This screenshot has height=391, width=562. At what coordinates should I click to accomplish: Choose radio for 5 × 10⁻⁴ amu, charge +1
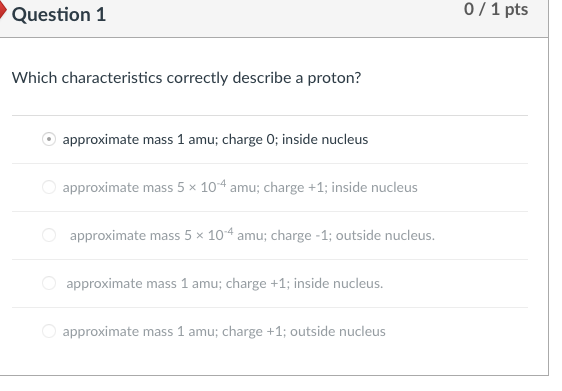49,187
